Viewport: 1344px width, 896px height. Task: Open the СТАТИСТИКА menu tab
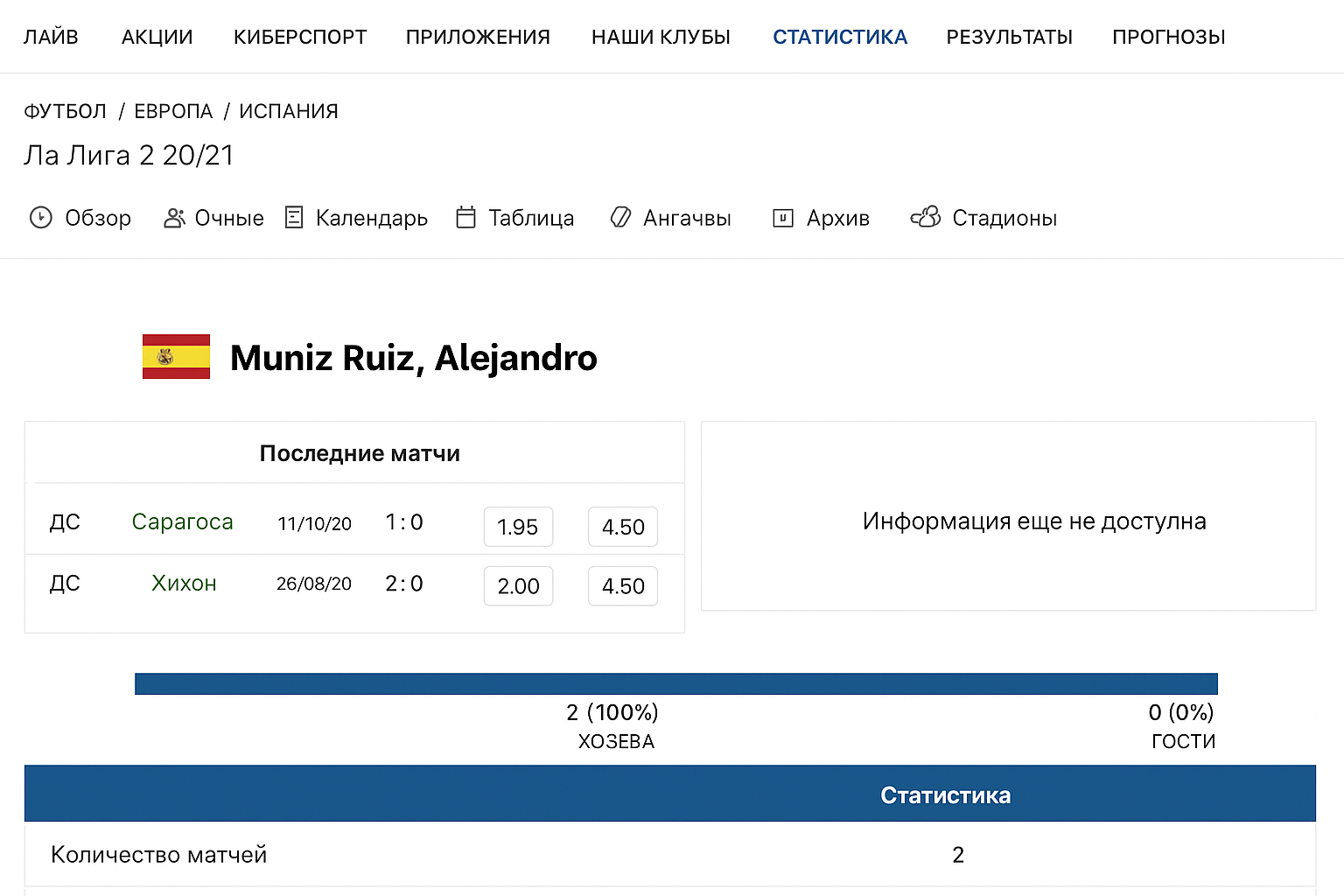click(x=839, y=37)
